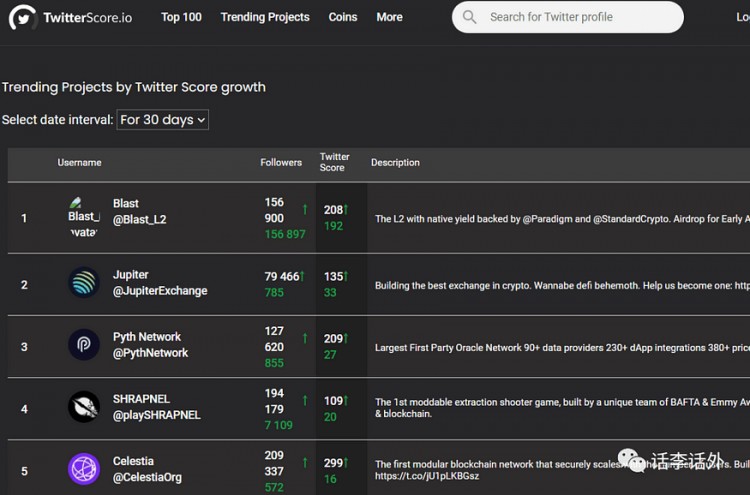The height and width of the screenshot is (495, 750).
Task: Open the Pyth Network avatar icon
Action: click(x=84, y=344)
